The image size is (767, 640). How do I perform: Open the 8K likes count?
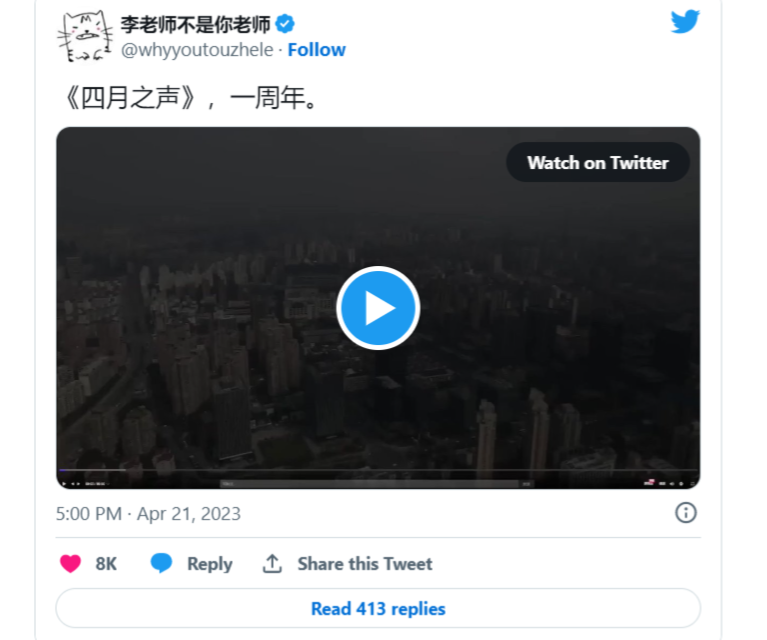click(106, 564)
